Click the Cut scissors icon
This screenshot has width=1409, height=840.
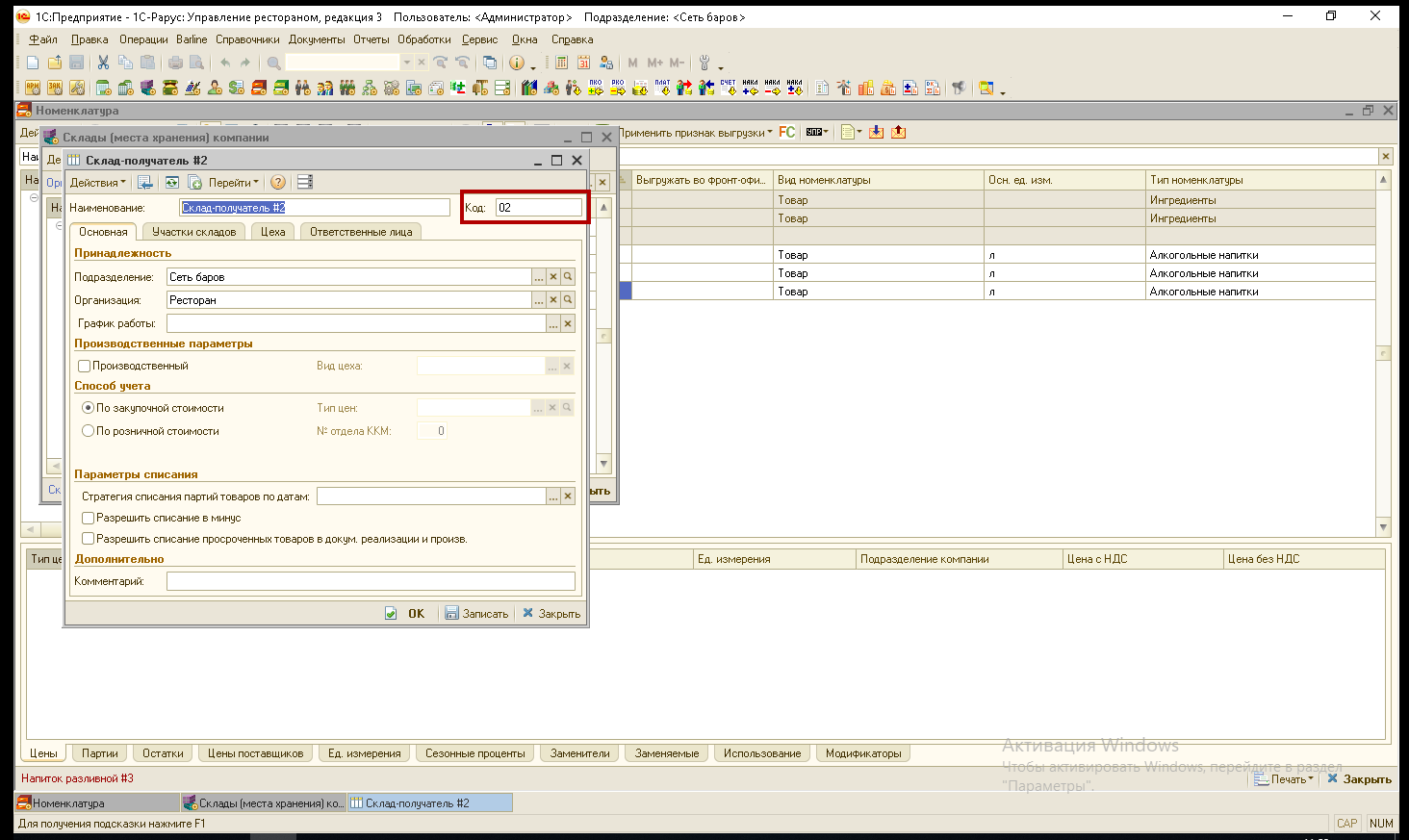pos(103,63)
